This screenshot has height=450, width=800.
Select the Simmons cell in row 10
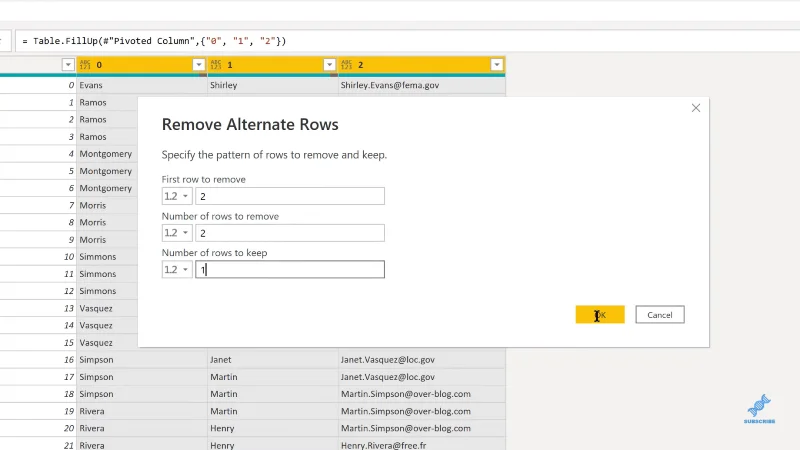tap(107, 257)
